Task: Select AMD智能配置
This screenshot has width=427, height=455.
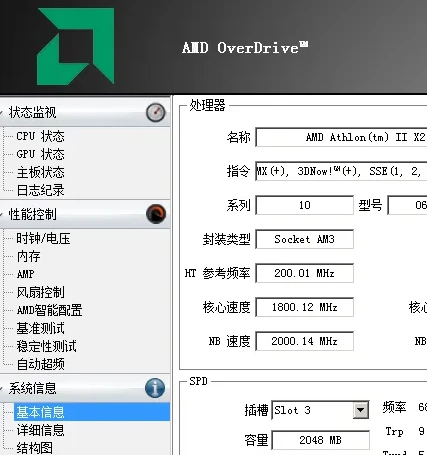Action: (49, 310)
